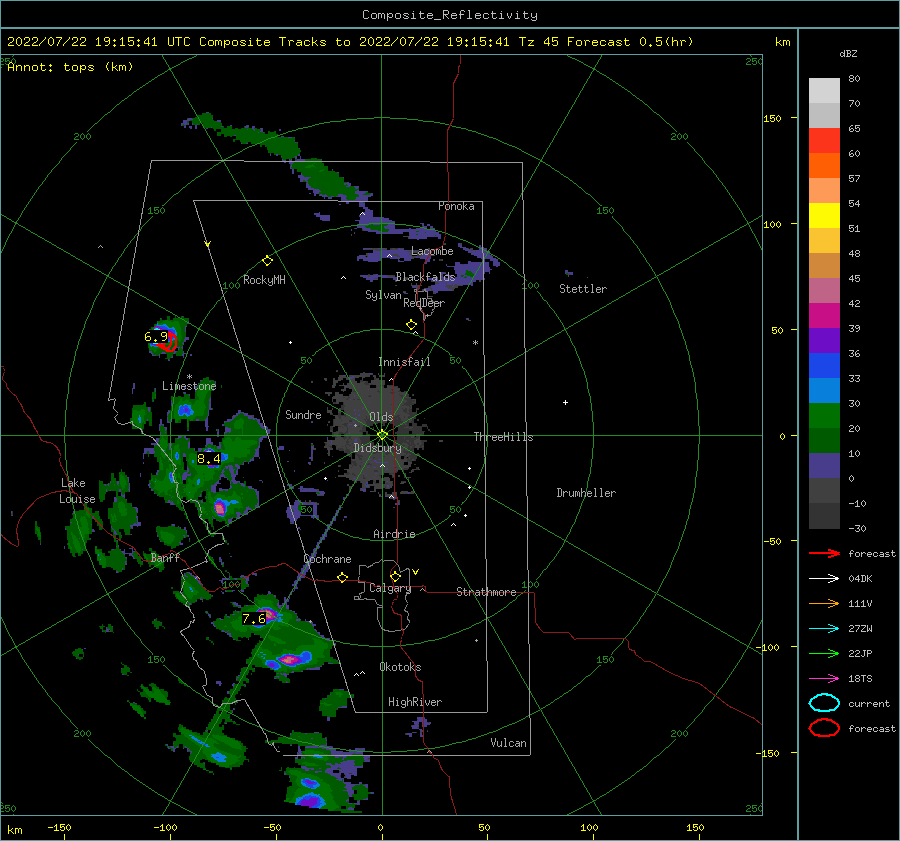Click the dBZ legend heading
900x841 pixels.
point(848,53)
